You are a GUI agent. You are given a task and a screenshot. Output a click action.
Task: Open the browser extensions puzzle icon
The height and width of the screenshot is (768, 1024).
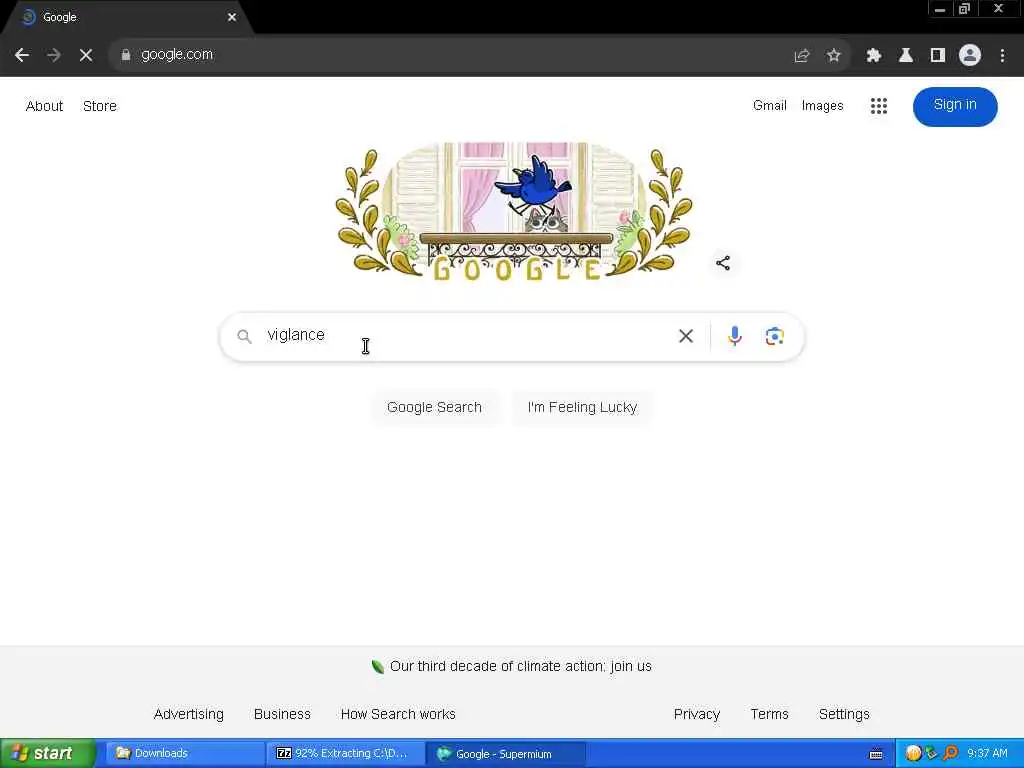coord(873,56)
